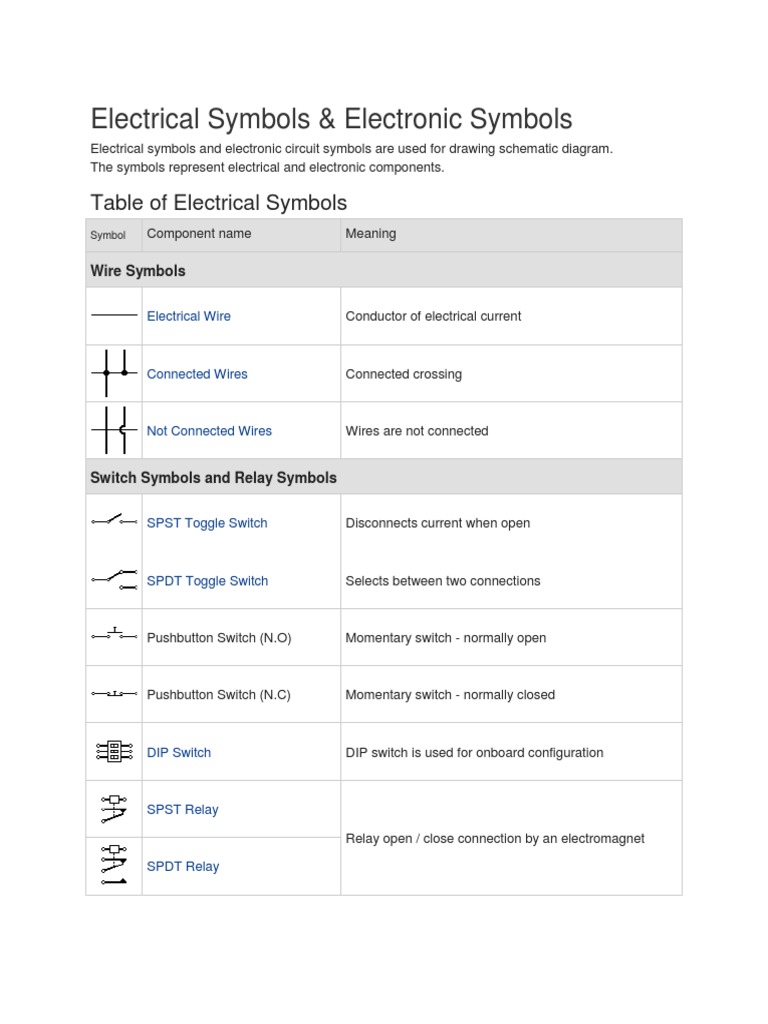The image size is (768, 1024).
Task: Click the normally open pushbutton symbol
Action: [114, 635]
